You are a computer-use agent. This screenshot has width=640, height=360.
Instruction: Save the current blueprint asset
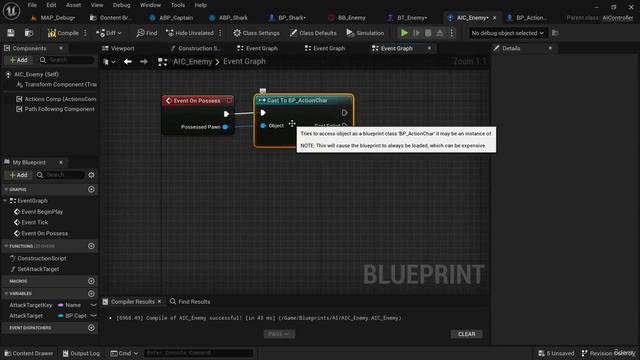point(11,33)
